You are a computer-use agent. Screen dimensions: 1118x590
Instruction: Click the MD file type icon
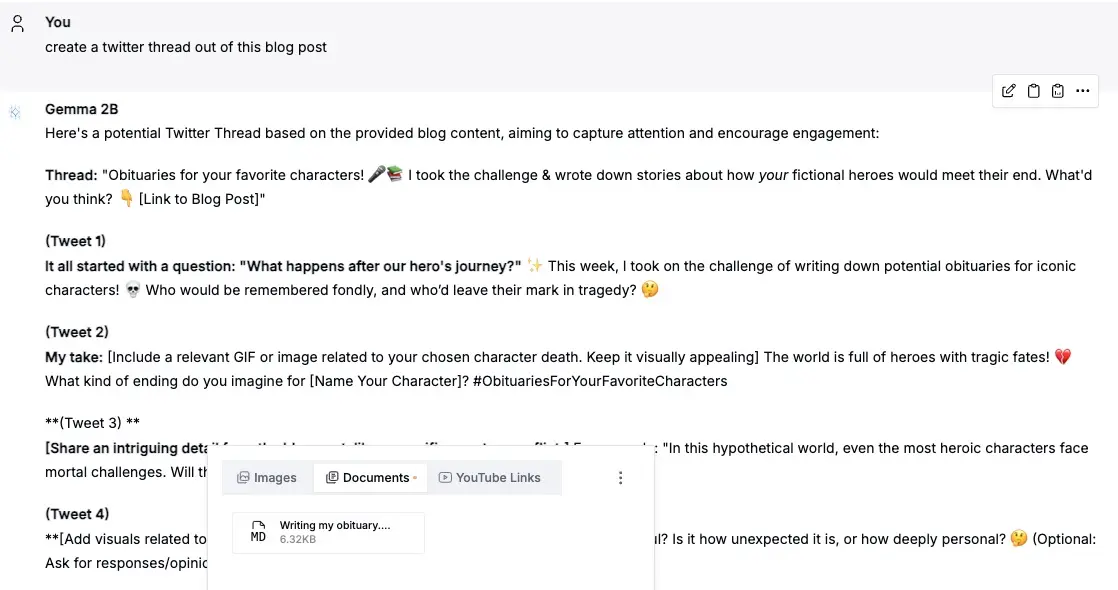(x=258, y=532)
